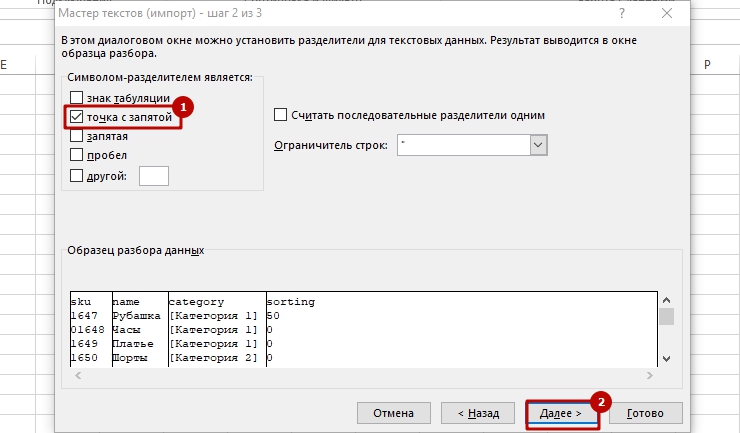
Task: Proceed with the 'Далее >' button
Action: click(x=561, y=412)
